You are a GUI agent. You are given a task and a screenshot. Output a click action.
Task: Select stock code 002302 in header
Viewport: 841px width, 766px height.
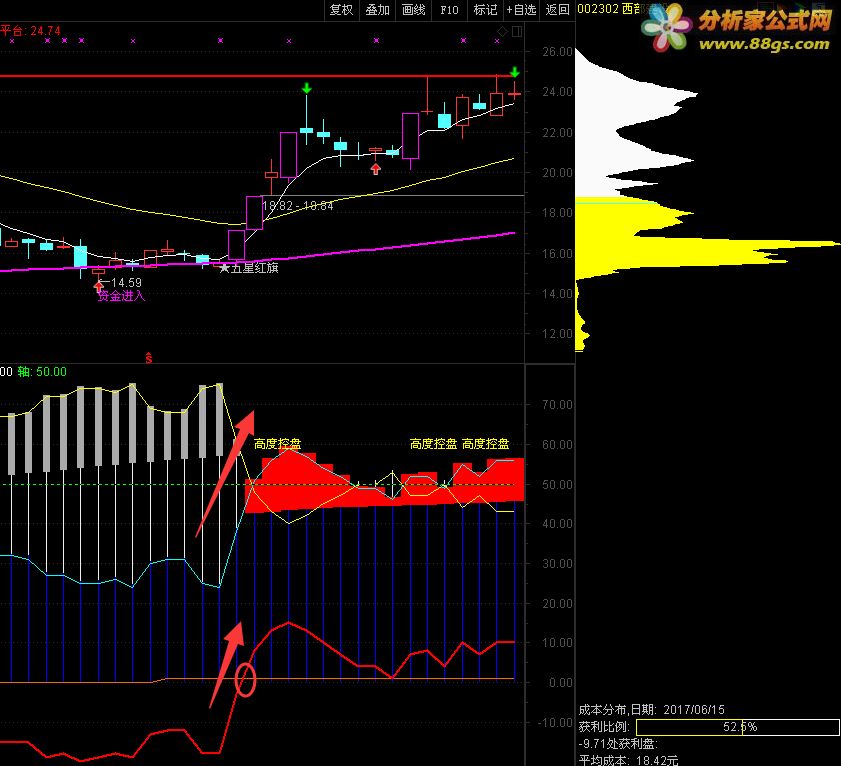597,9
